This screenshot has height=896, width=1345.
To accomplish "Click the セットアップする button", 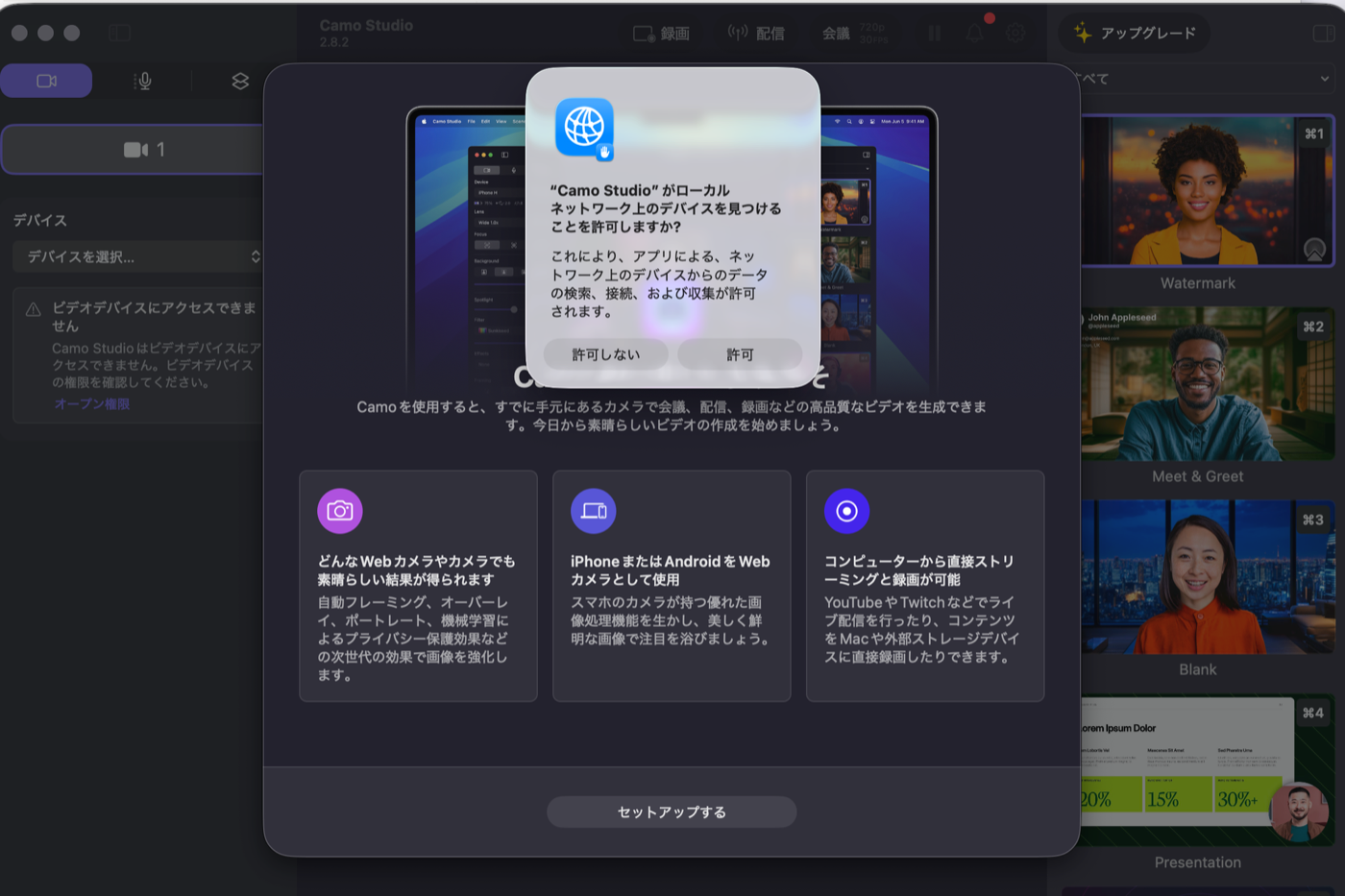I will click(672, 811).
